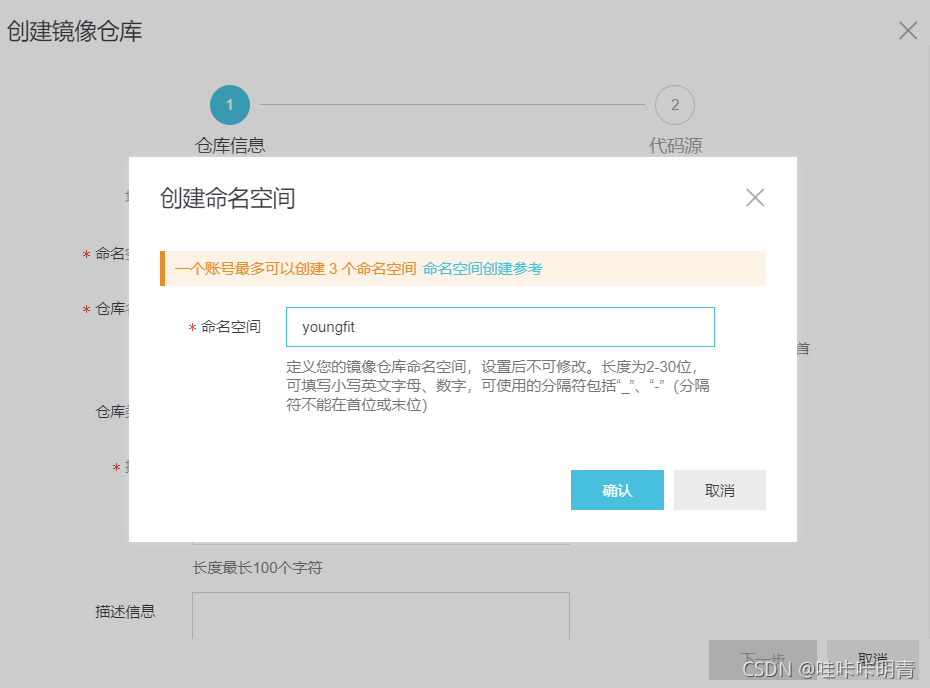The height and width of the screenshot is (688, 930).
Task: Click the namespace input containing youngfit
Action: coord(500,327)
